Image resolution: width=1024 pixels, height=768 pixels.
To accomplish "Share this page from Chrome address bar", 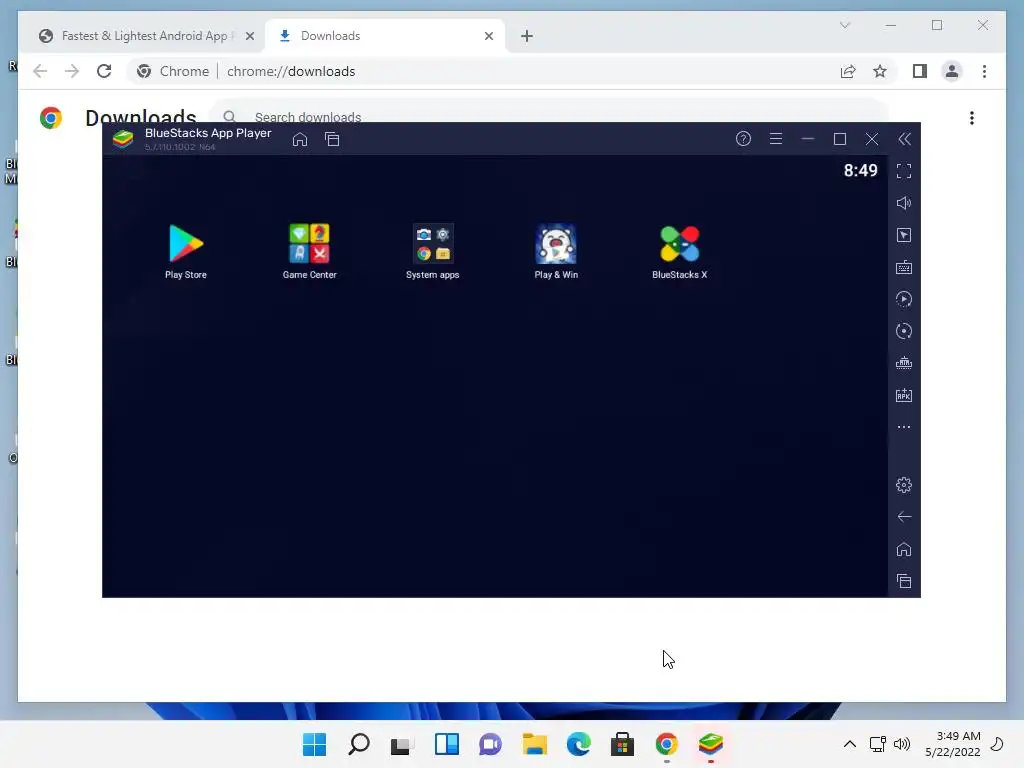I will pos(848,71).
